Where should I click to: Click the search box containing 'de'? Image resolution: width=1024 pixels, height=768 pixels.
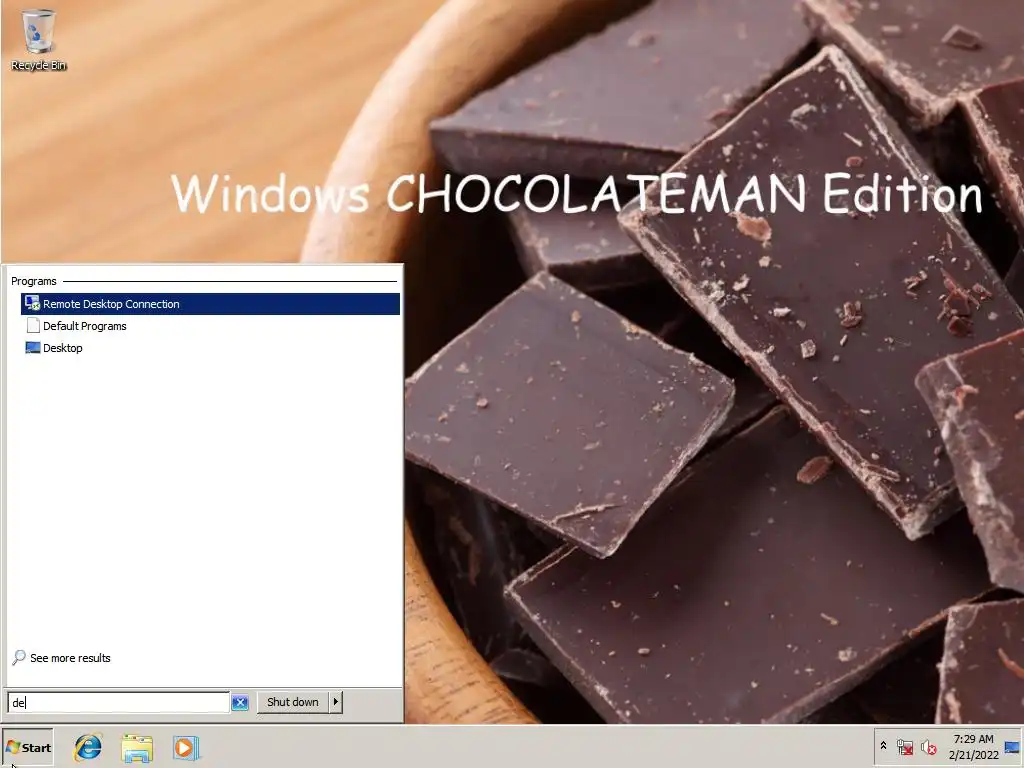point(119,702)
